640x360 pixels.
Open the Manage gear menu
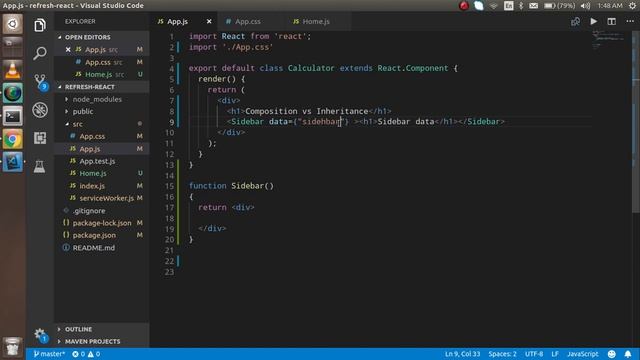40,335
